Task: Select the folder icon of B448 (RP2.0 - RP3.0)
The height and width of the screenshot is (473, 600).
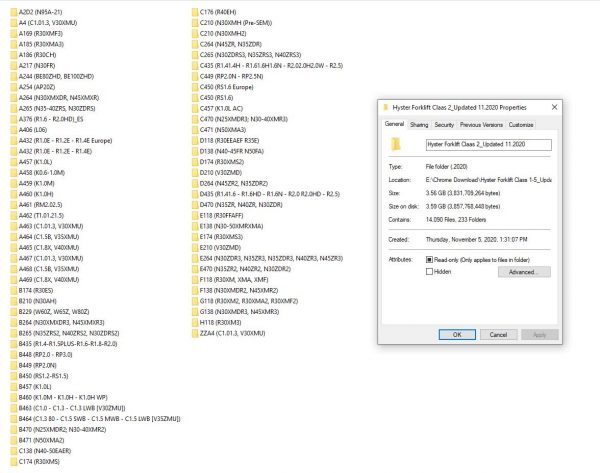Action: pos(14,355)
